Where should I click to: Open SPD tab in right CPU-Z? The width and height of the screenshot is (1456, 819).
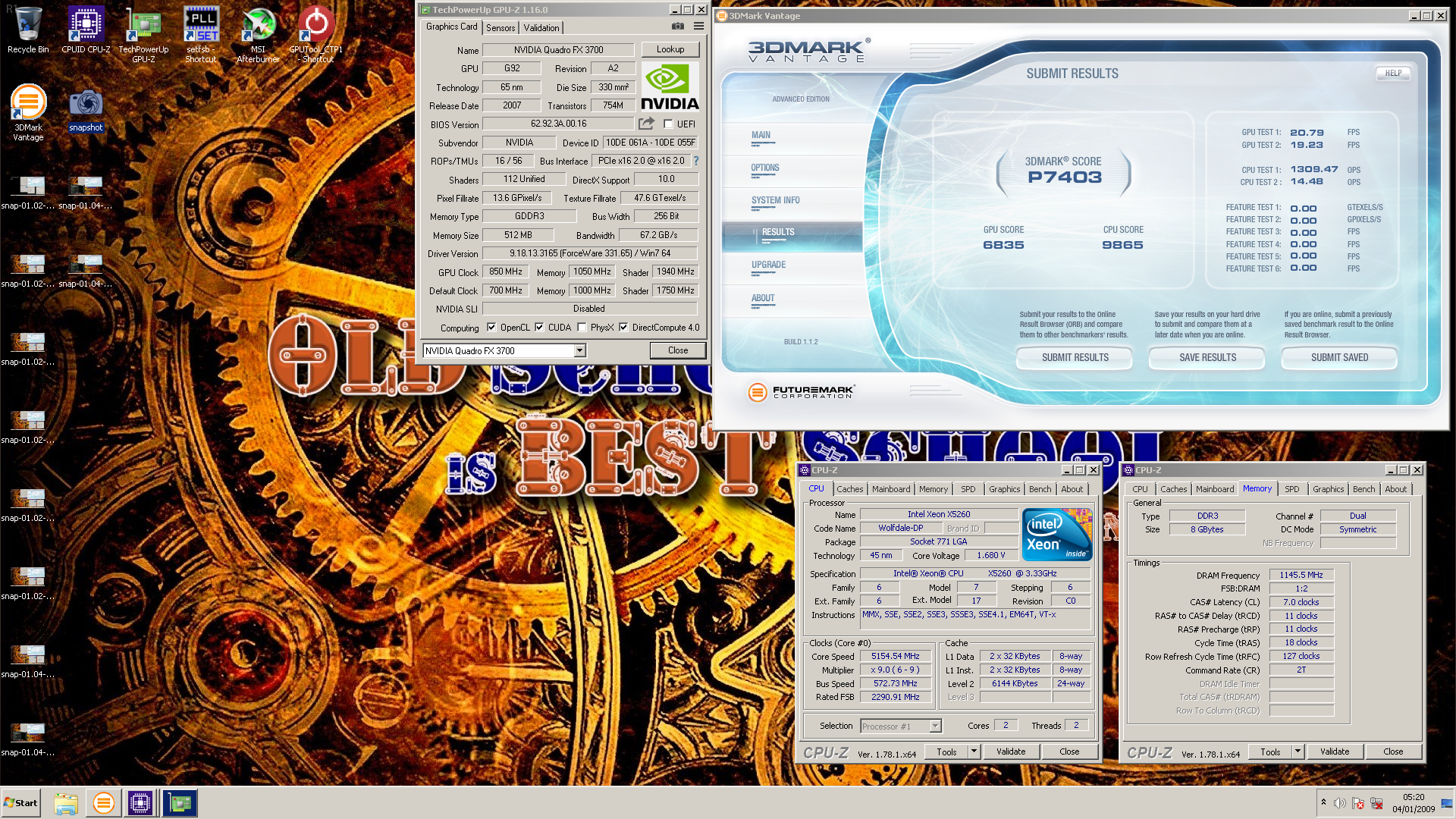click(x=1292, y=489)
